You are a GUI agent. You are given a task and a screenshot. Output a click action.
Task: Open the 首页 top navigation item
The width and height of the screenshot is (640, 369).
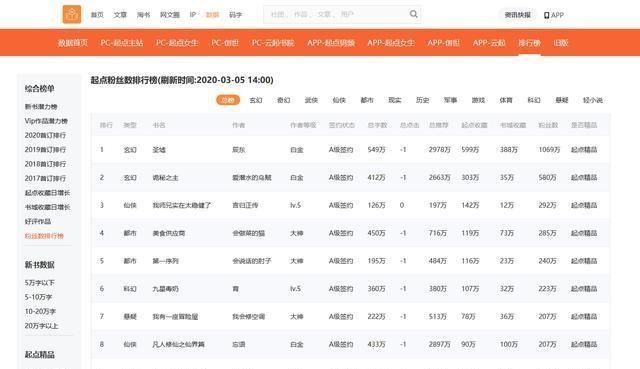tap(97, 15)
